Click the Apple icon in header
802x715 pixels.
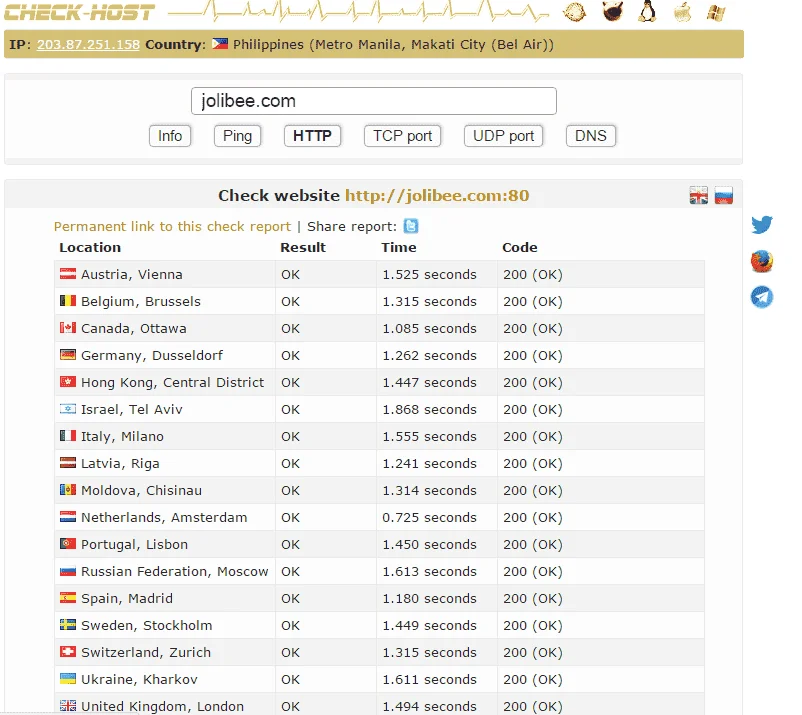click(682, 12)
